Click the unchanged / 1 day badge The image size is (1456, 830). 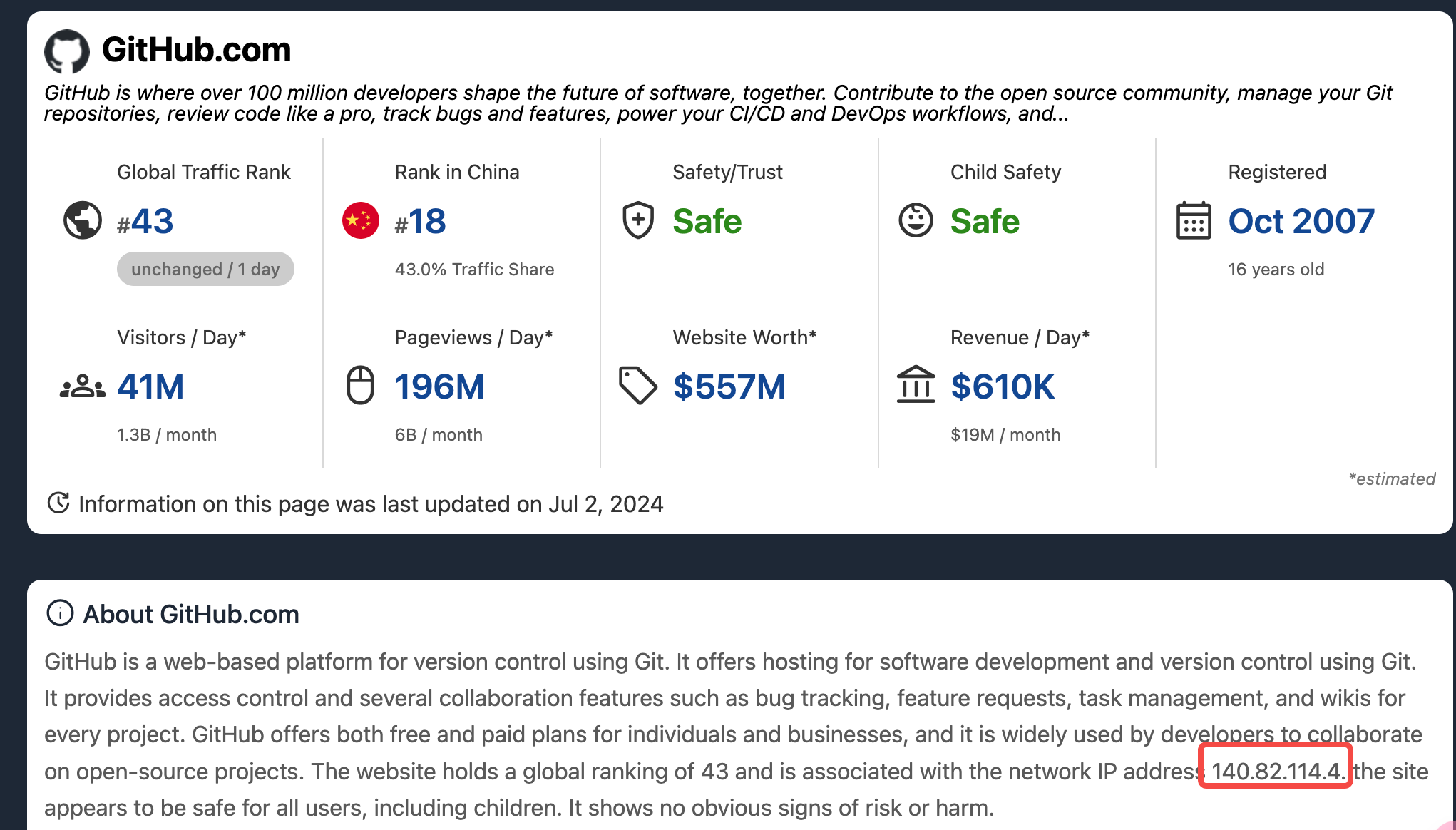coord(205,269)
